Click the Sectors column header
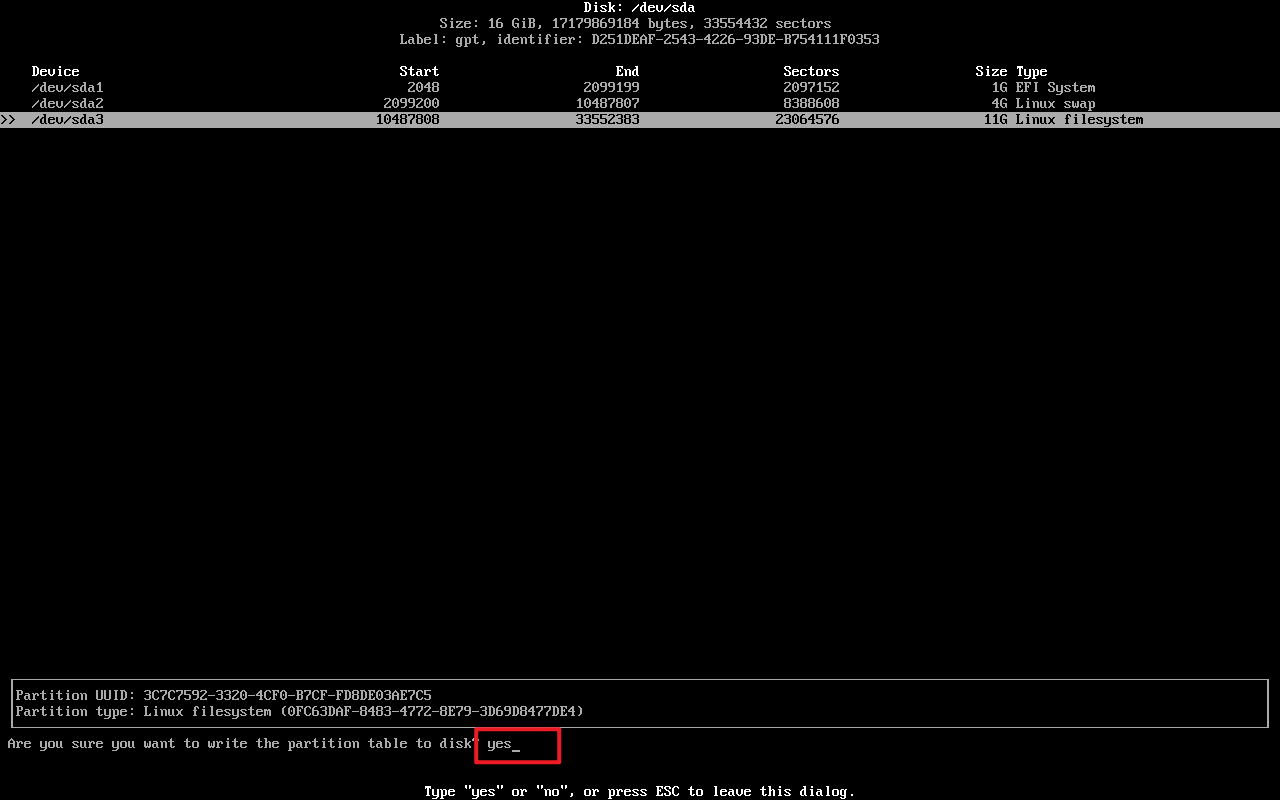The image size is (1280, 800). click(x=810, y=72)
